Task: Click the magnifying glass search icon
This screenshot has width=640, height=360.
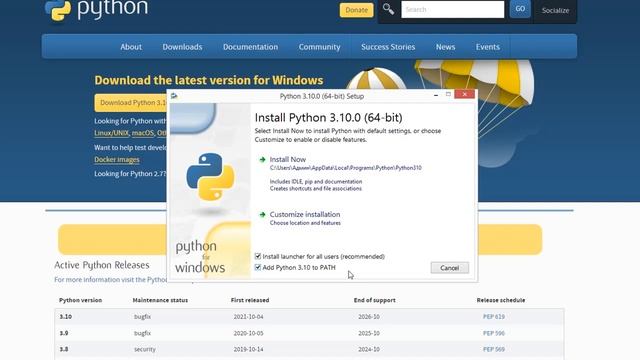Action: [x=388, y=9]
